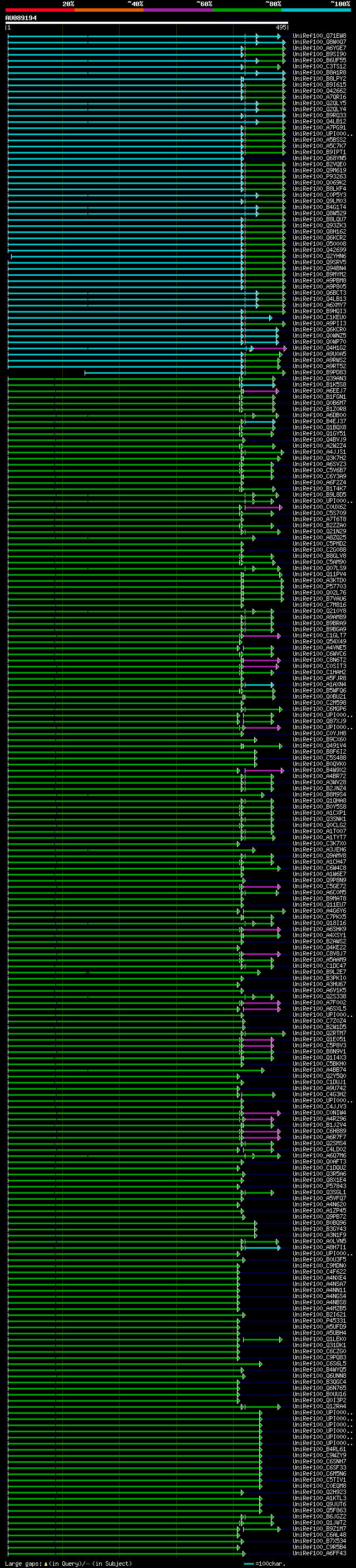Select the UniRef100_Q68YN5 label
The image size is (356, 1568).
pos(319,159)
